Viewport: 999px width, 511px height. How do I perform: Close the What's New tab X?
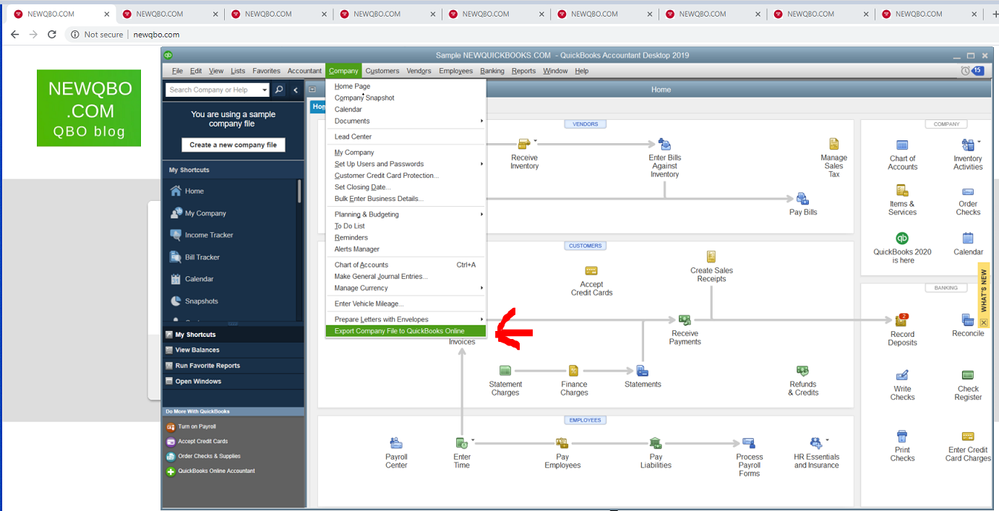[x=984, y=323]
